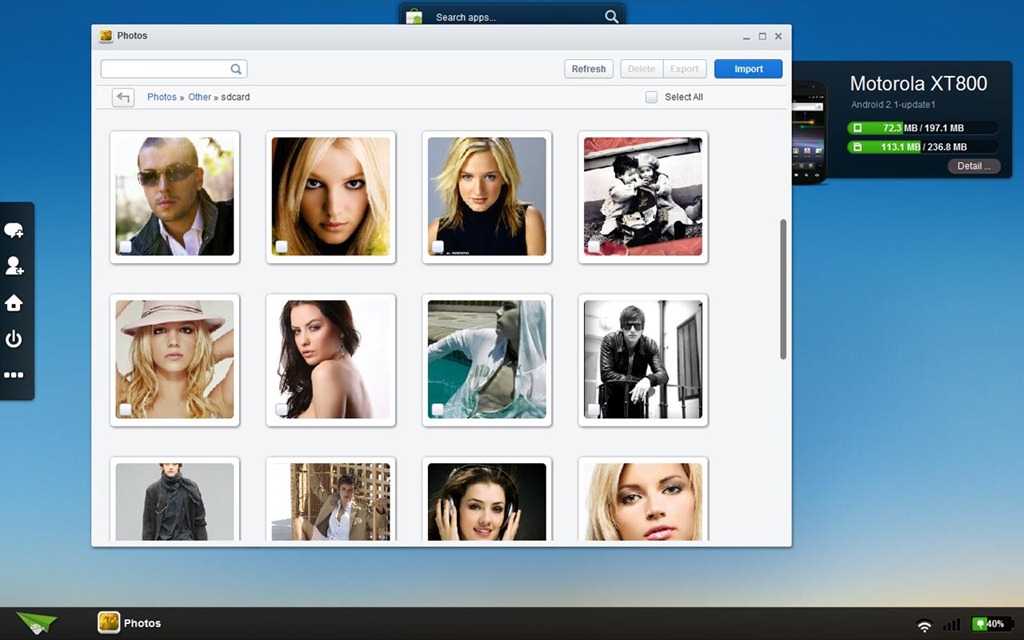Open the more options three-dots sidebar icon
The width and height of the screenshot is (1024, 640).
point(14,376)
